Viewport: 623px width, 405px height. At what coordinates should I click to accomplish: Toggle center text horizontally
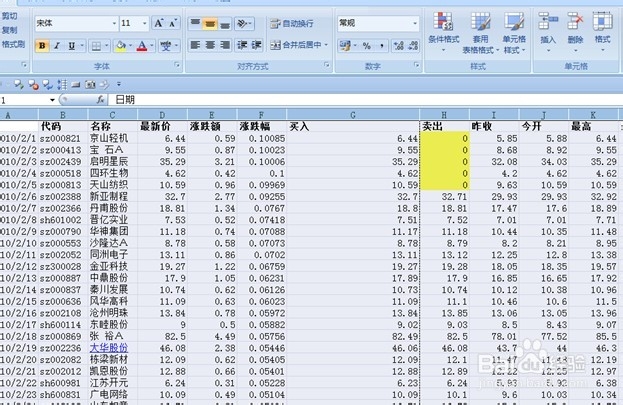210,45
